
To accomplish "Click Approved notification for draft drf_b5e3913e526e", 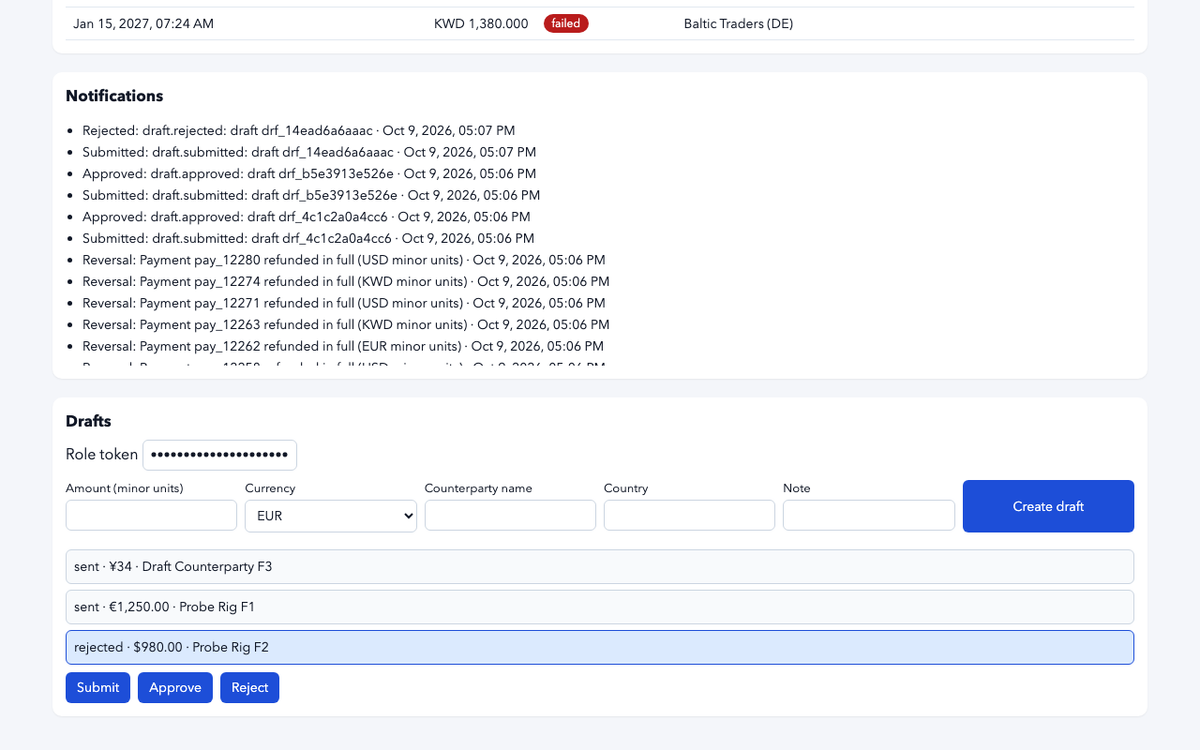I will click(309, 173).
